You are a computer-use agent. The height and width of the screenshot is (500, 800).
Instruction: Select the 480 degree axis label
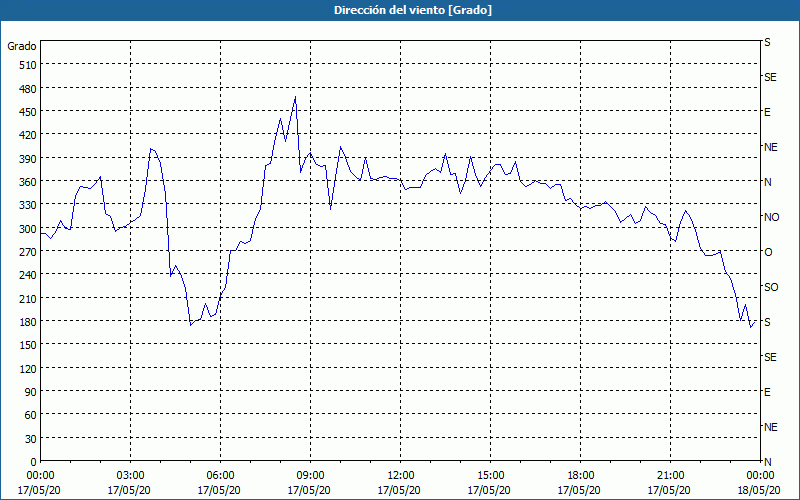click(29, 88)
